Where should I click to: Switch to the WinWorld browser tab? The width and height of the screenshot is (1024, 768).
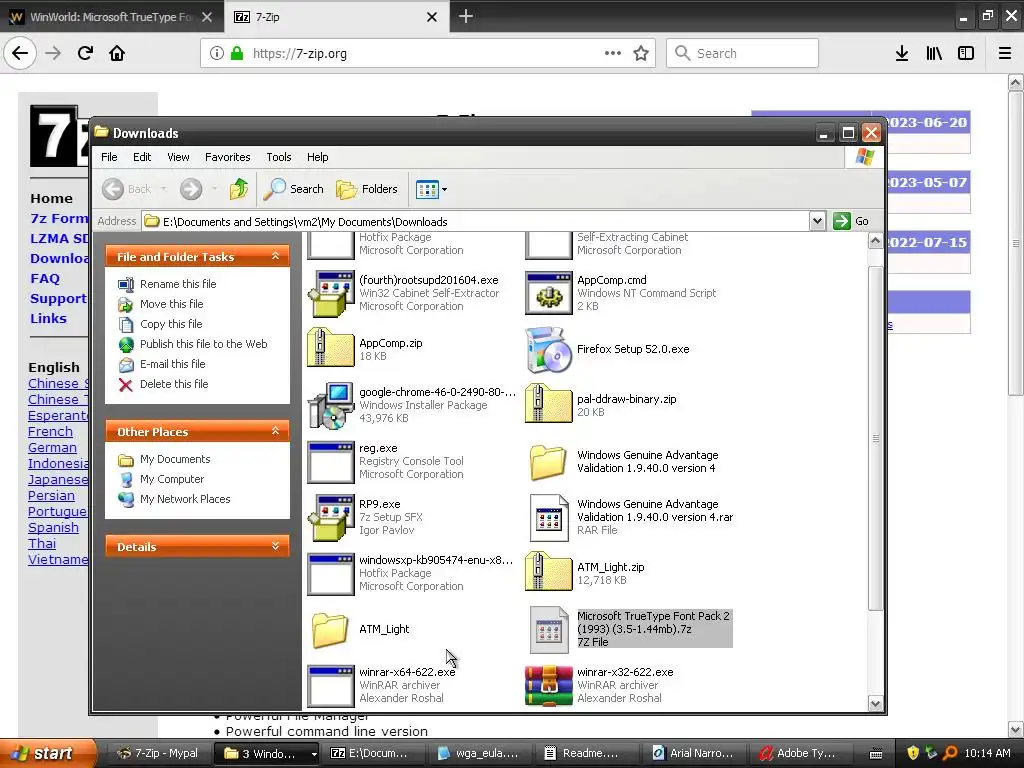point(111,16)
